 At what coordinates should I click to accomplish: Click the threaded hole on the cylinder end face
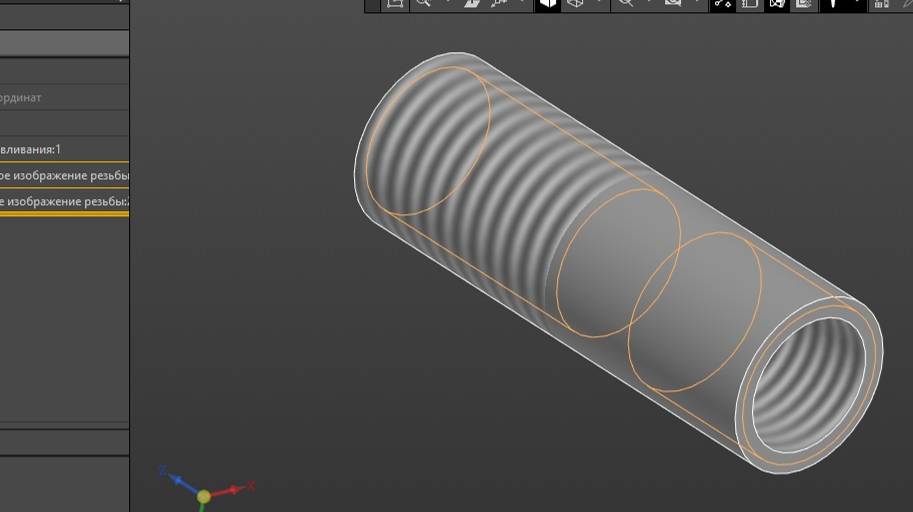point(809,385)
